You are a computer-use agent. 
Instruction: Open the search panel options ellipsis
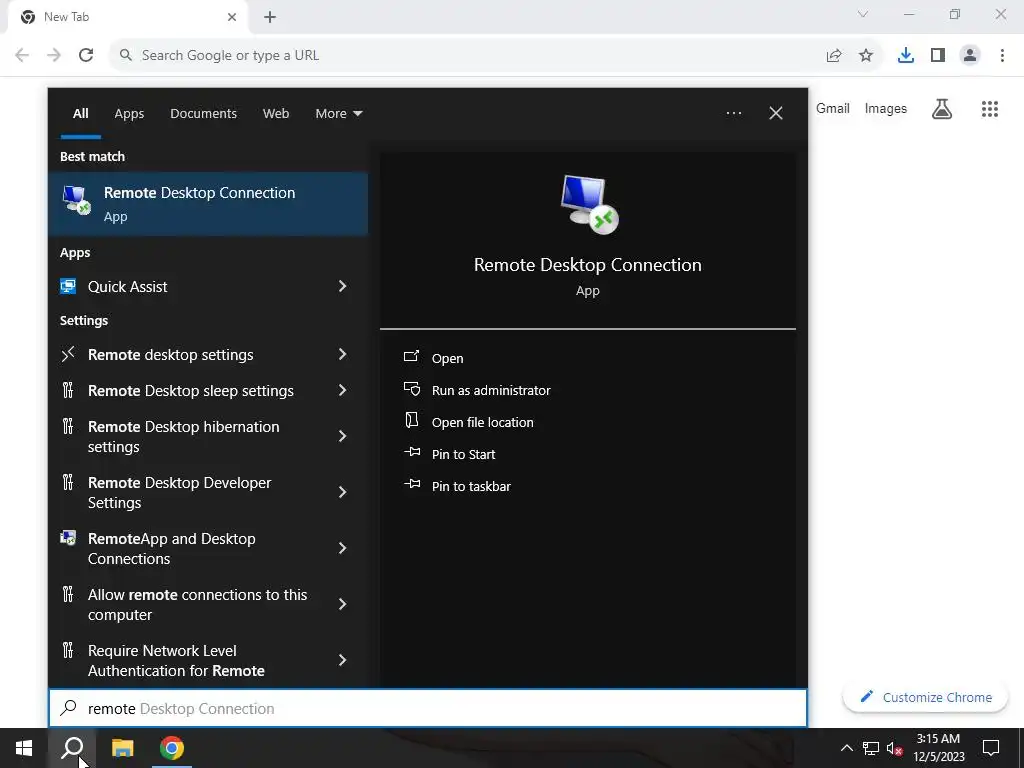click(734, 113)
